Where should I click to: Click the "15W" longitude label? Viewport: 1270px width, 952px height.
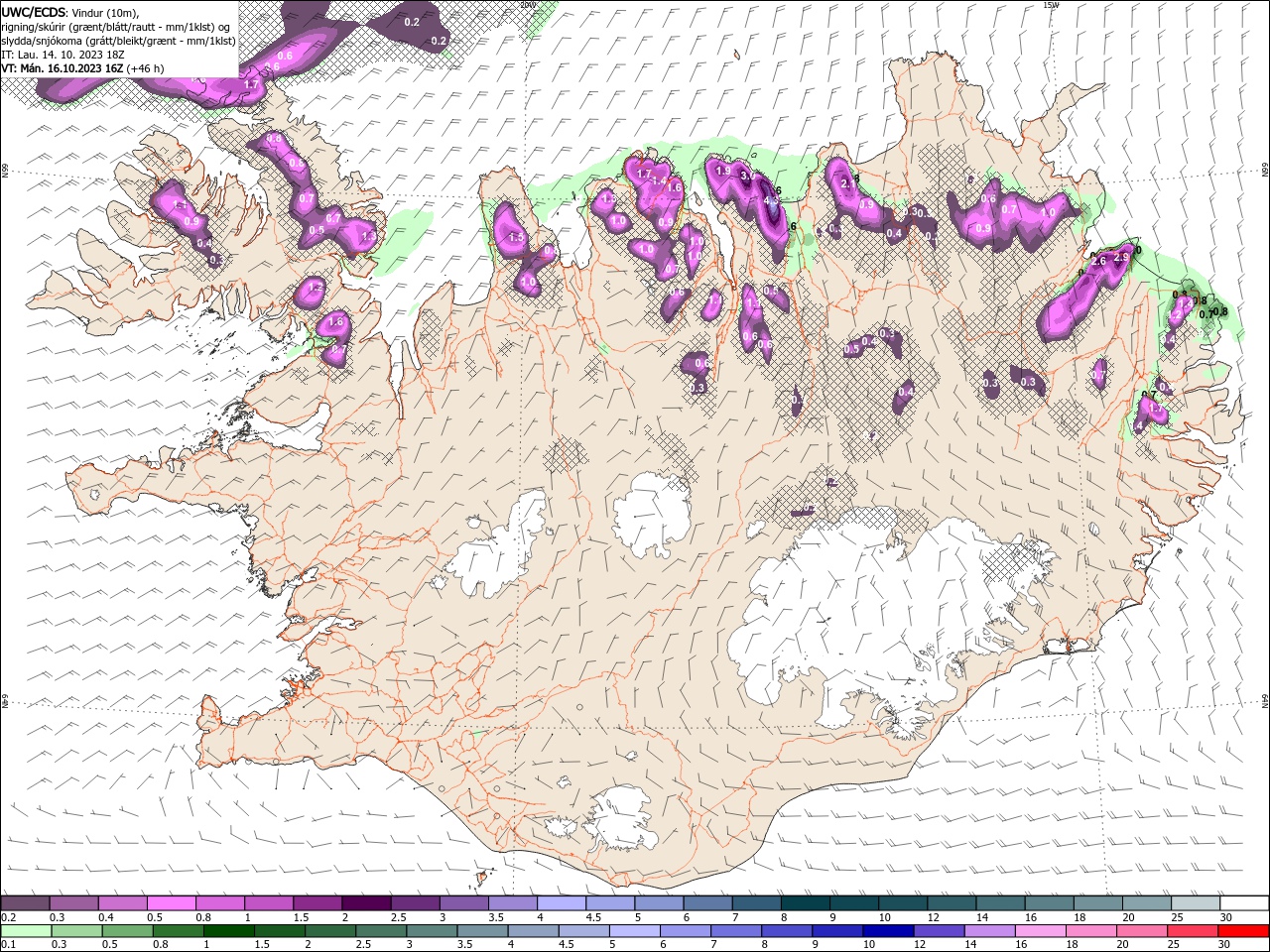click(x=1051, y=5)
